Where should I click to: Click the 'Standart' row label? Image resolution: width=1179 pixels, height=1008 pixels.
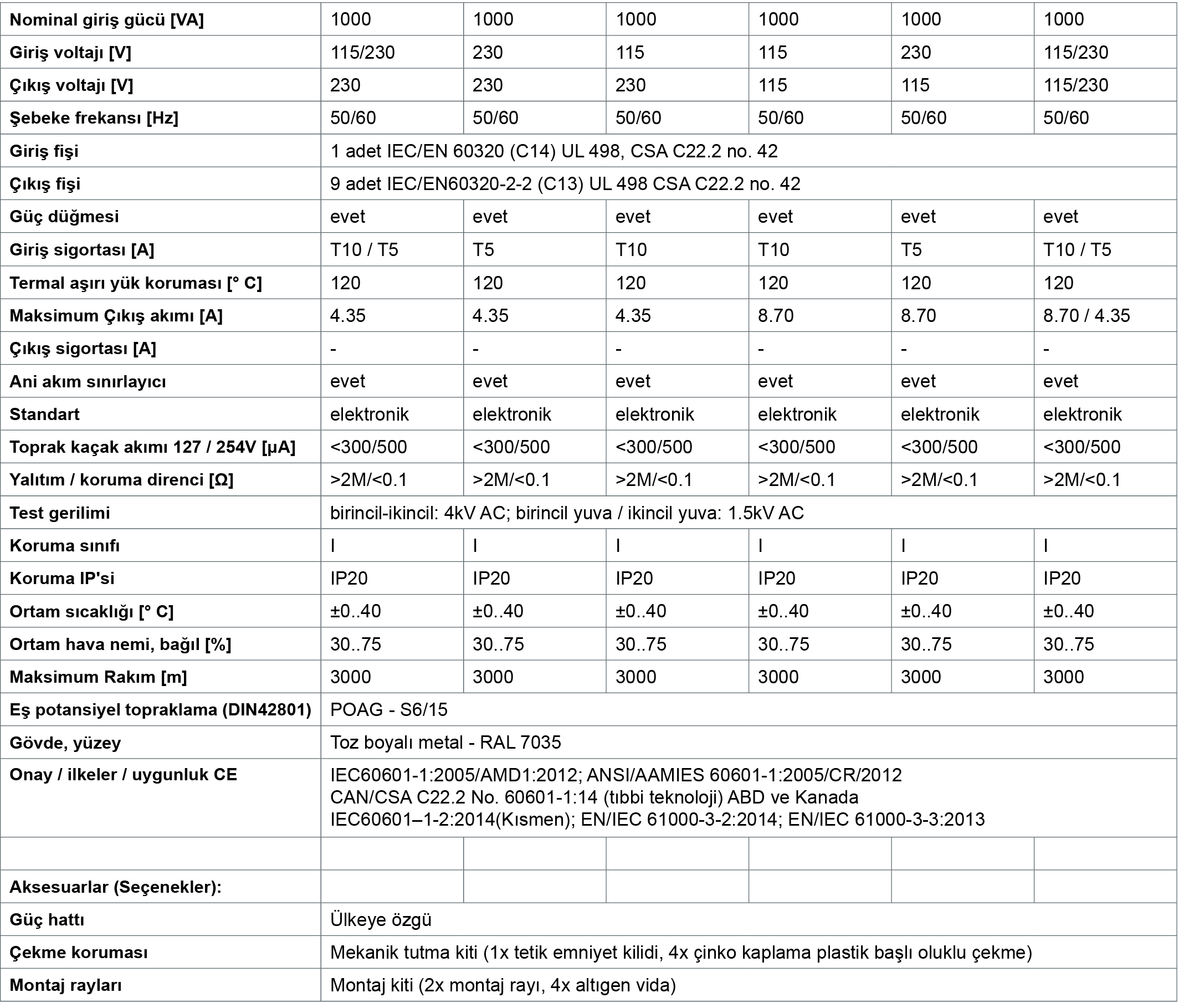click(44, 415)
